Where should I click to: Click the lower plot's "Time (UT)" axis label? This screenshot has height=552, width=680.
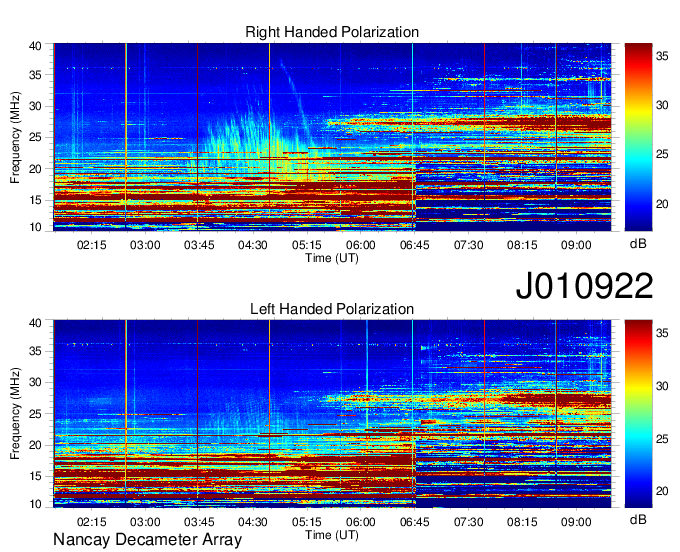pos(332,535)
